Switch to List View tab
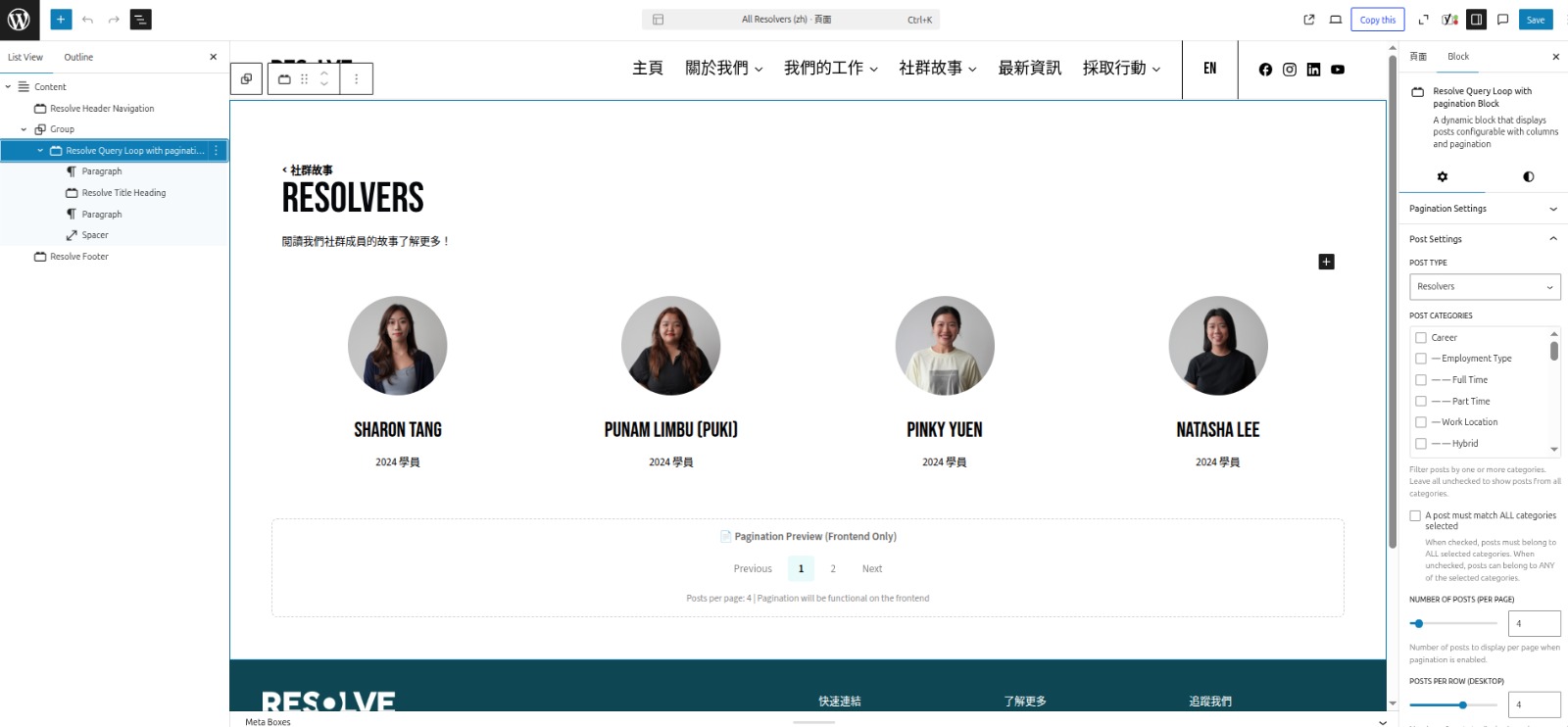Image resolution: width=1568 pixels, height=727 pixels. [x=25, y=57]
